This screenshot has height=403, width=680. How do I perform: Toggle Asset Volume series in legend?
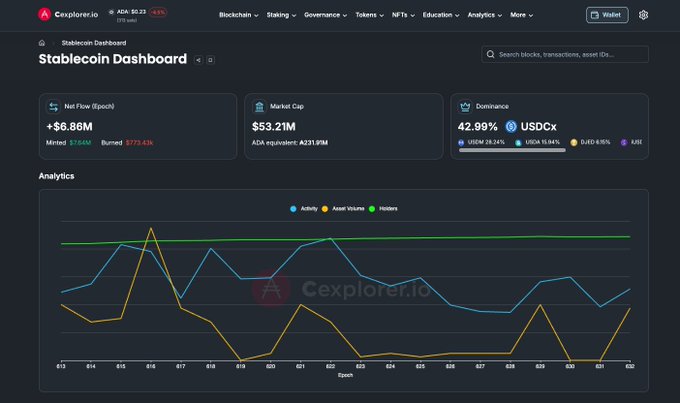343,209
